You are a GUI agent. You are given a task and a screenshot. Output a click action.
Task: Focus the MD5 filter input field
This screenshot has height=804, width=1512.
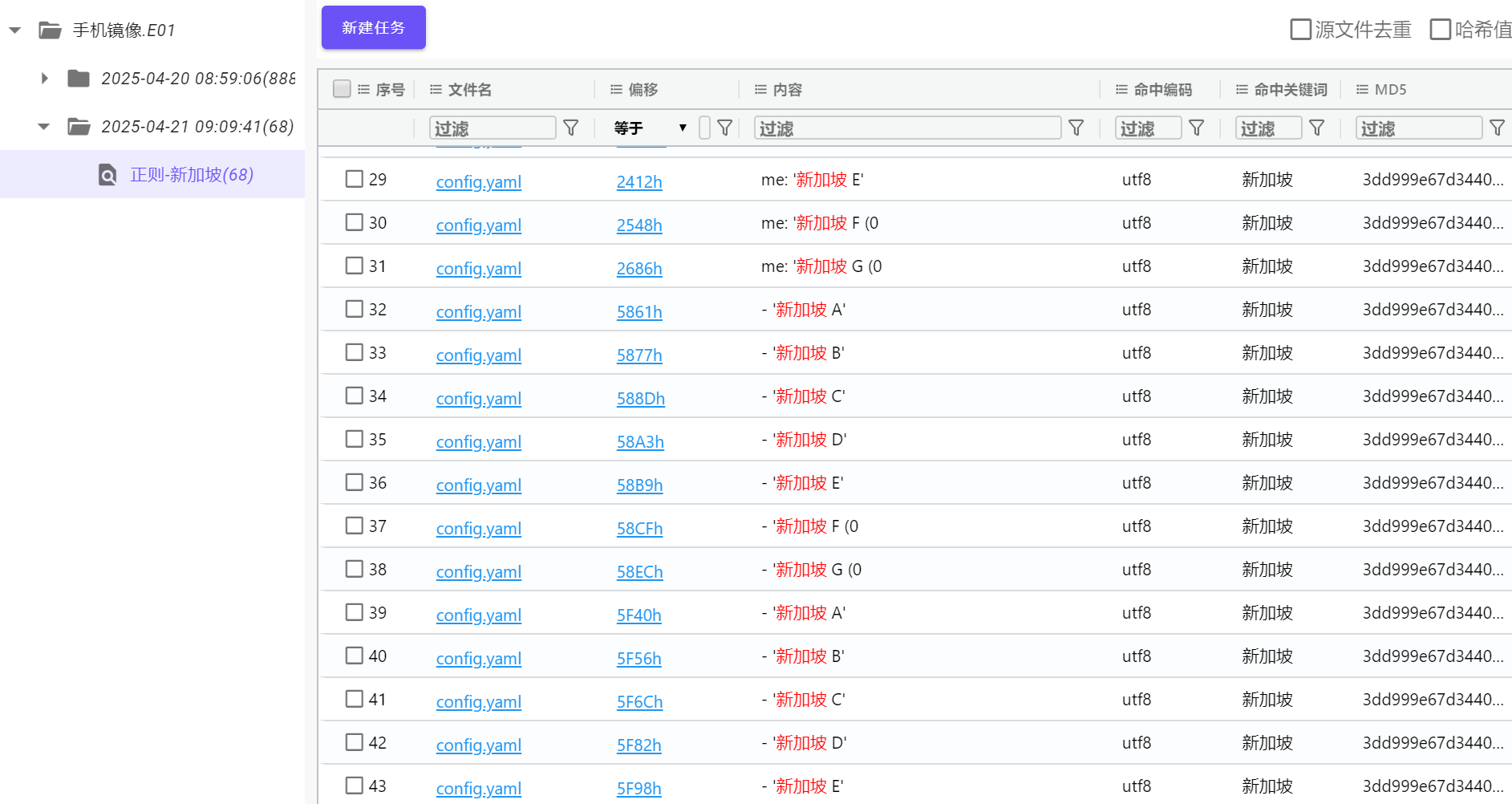click(1418, 128)
